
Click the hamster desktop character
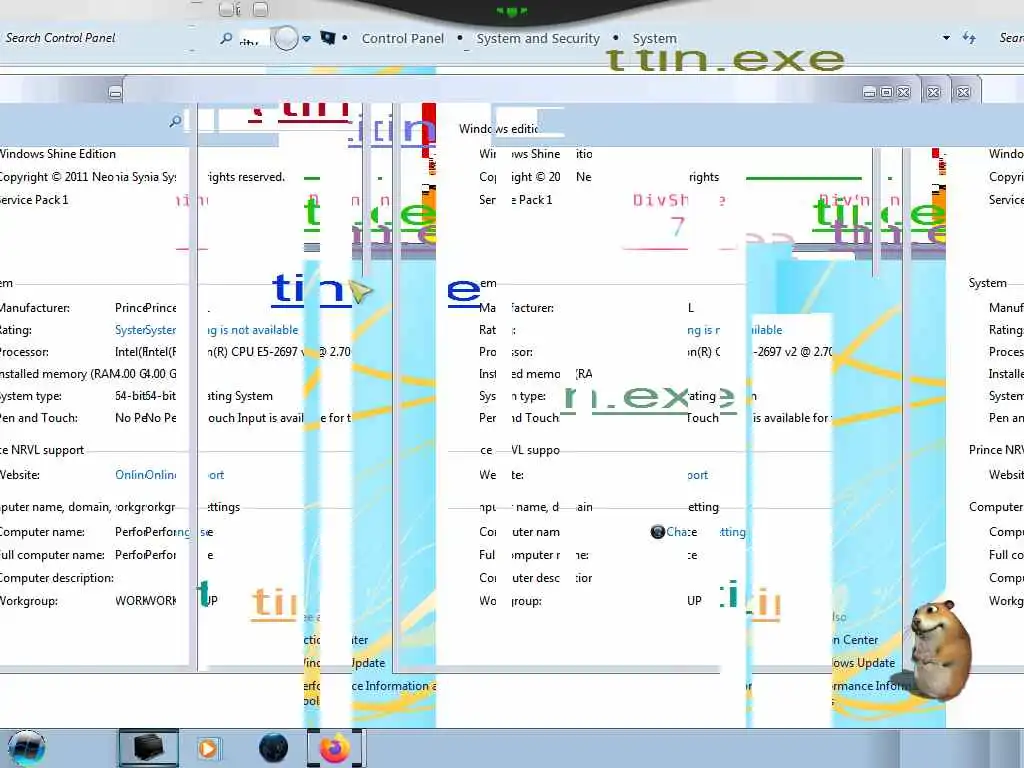(939, 649)
